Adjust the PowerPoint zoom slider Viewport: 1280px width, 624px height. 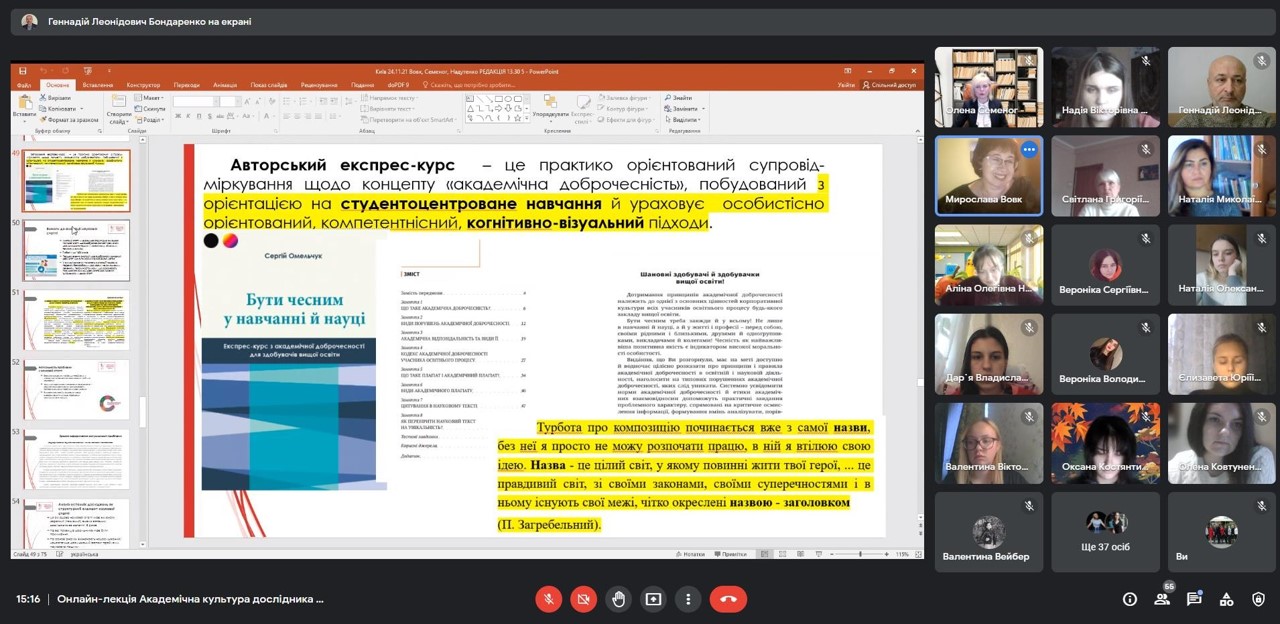click(x=860, y=553)
